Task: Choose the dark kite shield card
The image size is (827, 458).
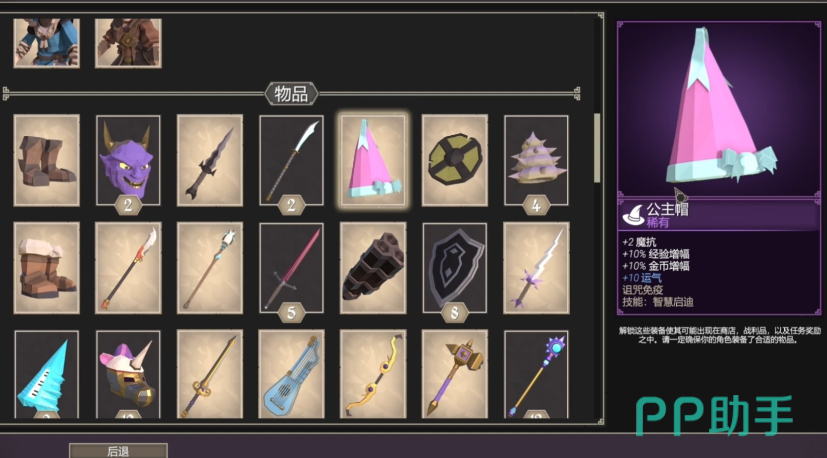Action: coord(455,268)
